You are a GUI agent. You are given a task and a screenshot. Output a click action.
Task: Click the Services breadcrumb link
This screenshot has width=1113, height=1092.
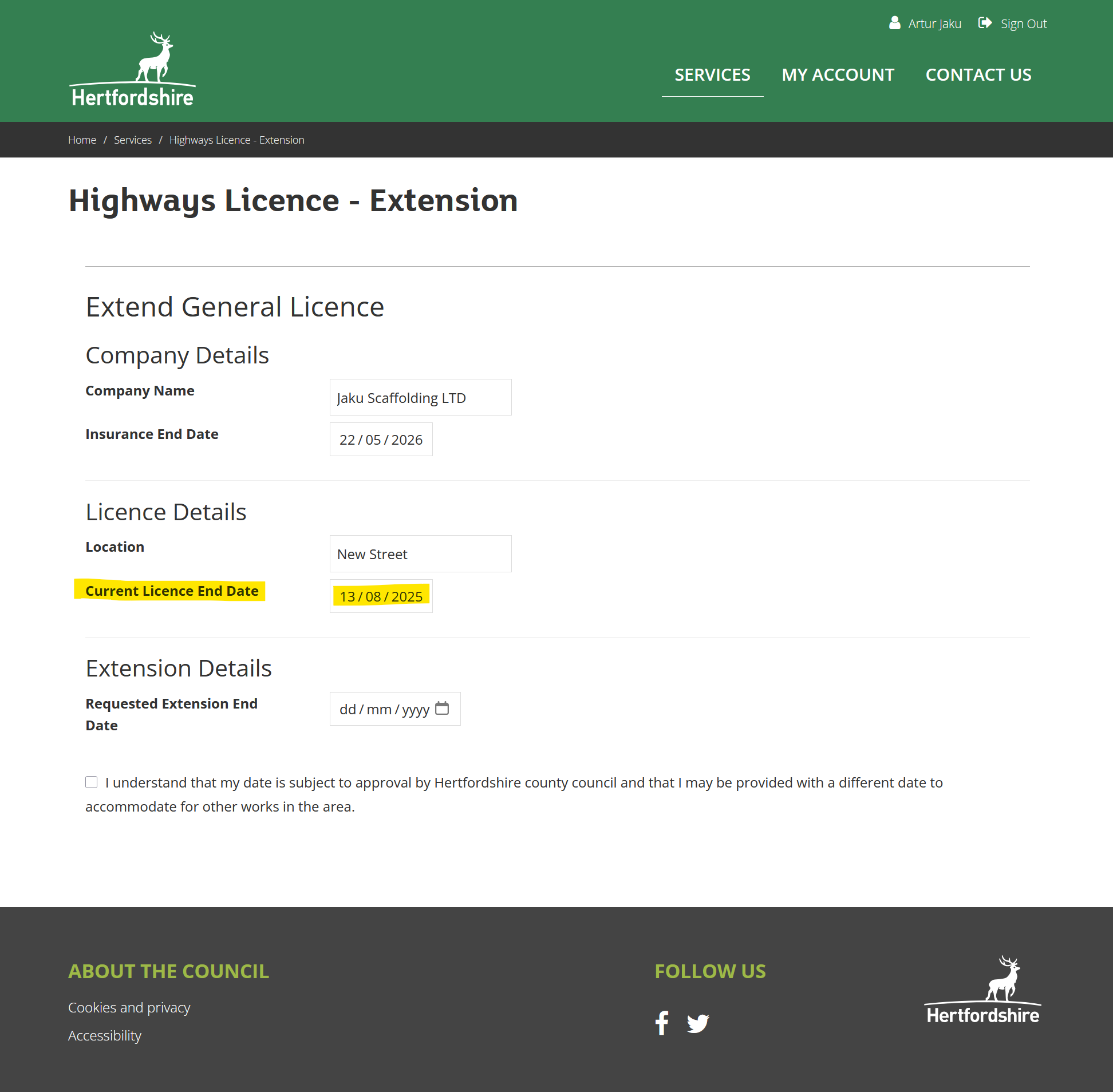(x=132, y=140)
